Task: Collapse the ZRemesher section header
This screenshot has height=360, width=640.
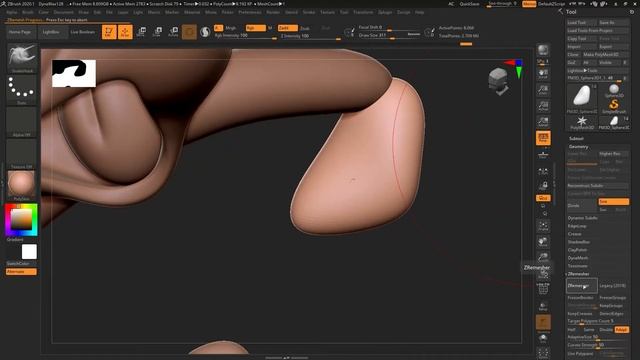Action: coord(578,274)
